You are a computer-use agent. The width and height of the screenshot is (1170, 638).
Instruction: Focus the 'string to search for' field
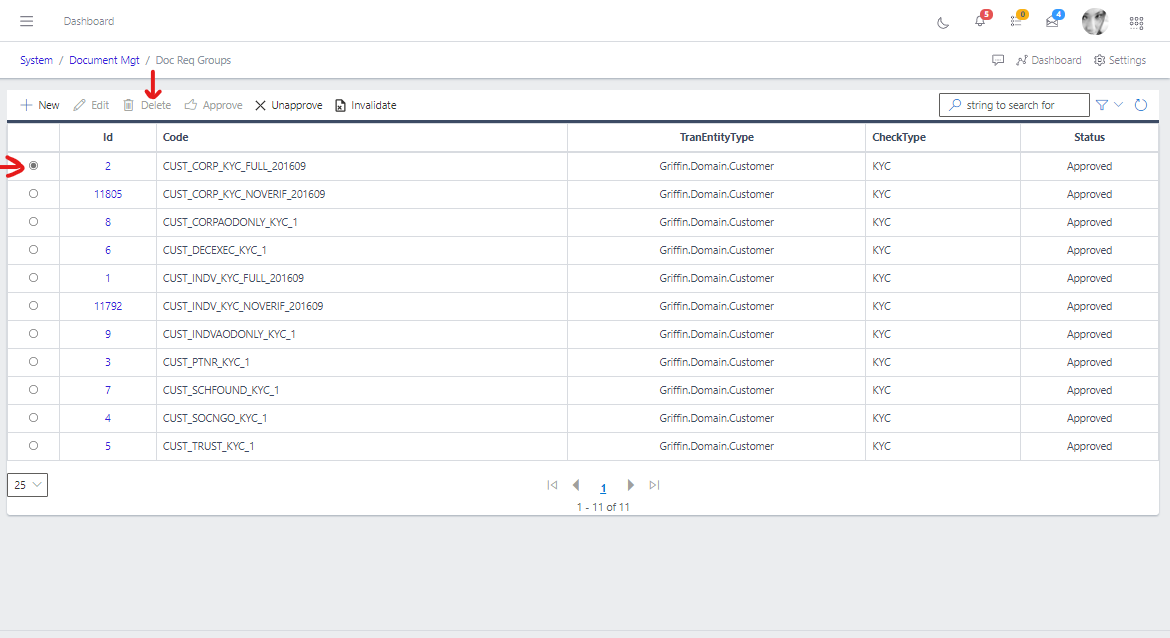(x=1014, y=105)
